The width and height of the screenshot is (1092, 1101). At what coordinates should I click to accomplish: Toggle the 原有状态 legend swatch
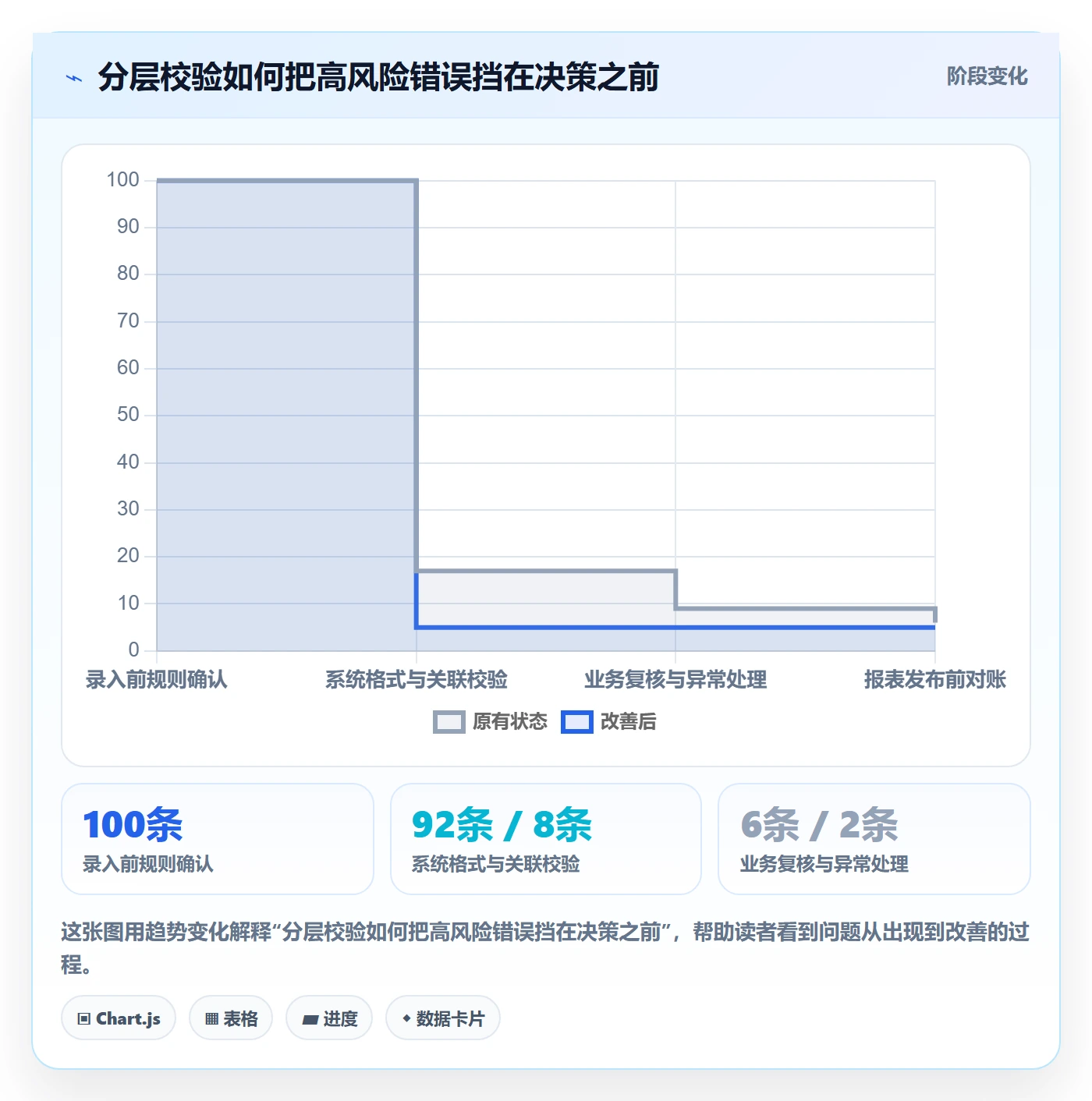448,722
